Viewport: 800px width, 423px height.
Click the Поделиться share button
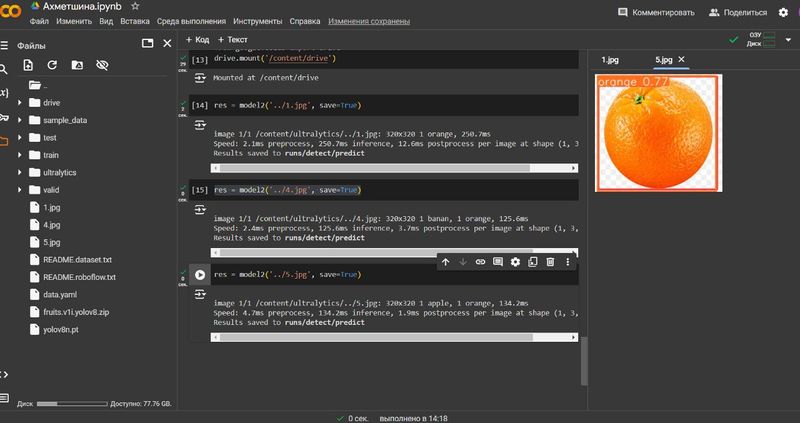pos(738,12)
